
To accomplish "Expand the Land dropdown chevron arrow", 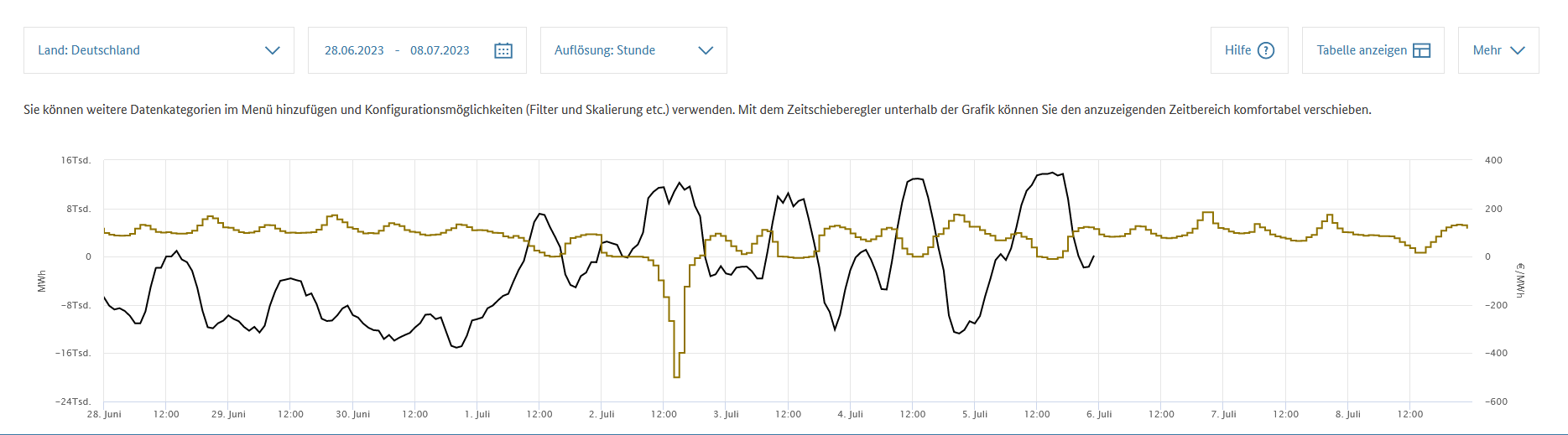I will (272, 50).
